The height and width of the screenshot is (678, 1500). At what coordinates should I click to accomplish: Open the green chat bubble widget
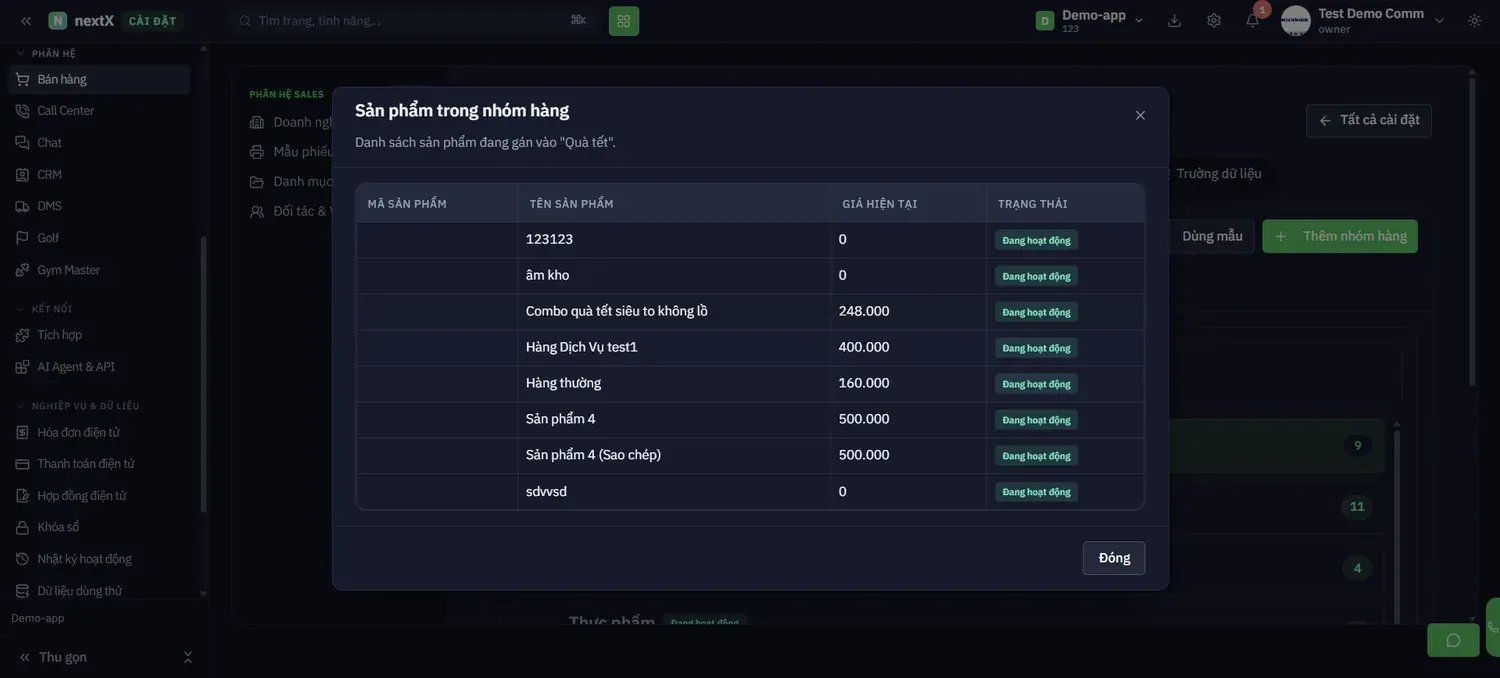(1453, 640)
